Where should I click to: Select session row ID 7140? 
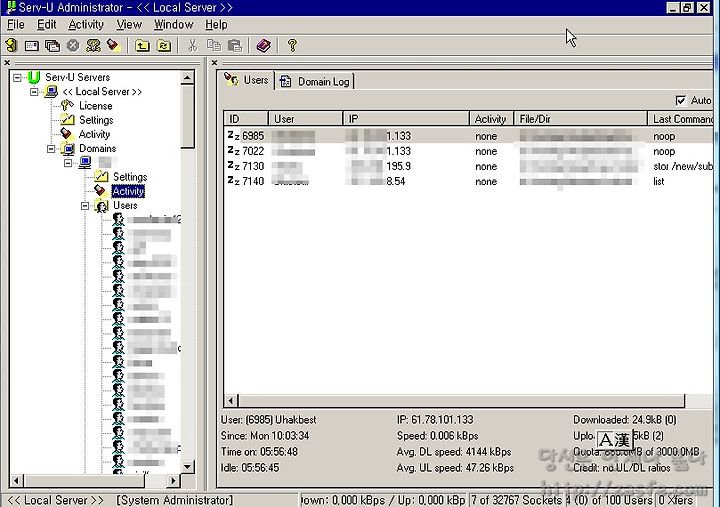468,181
